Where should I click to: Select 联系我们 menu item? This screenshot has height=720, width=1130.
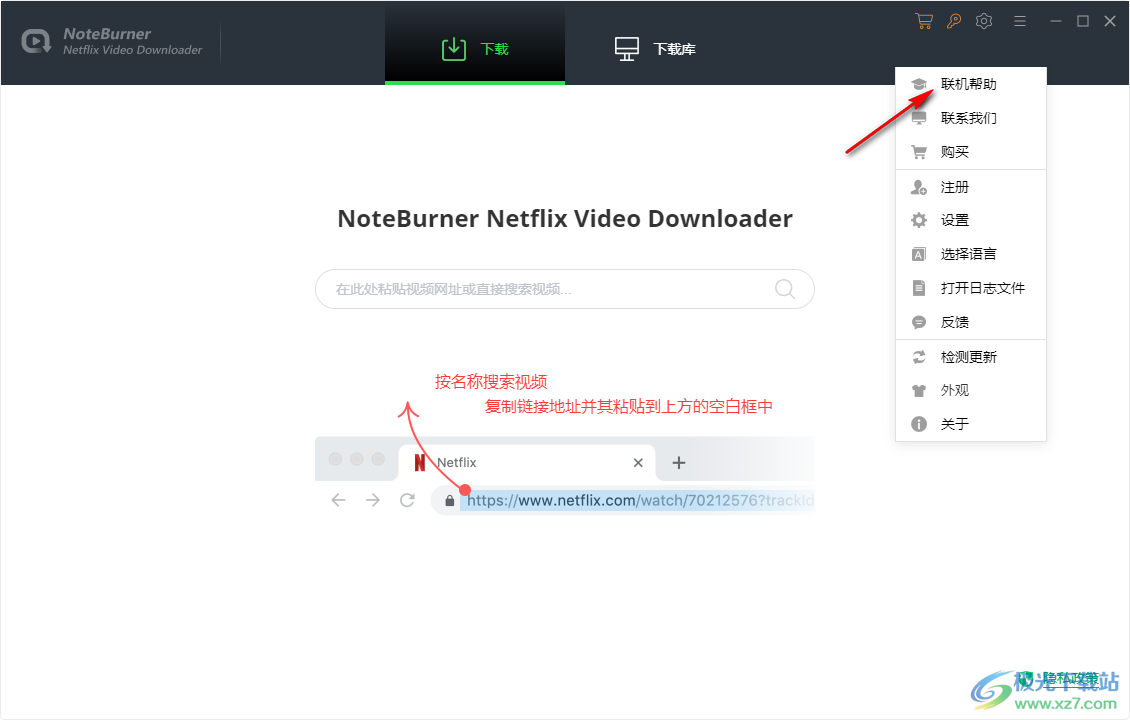point(971,118)
